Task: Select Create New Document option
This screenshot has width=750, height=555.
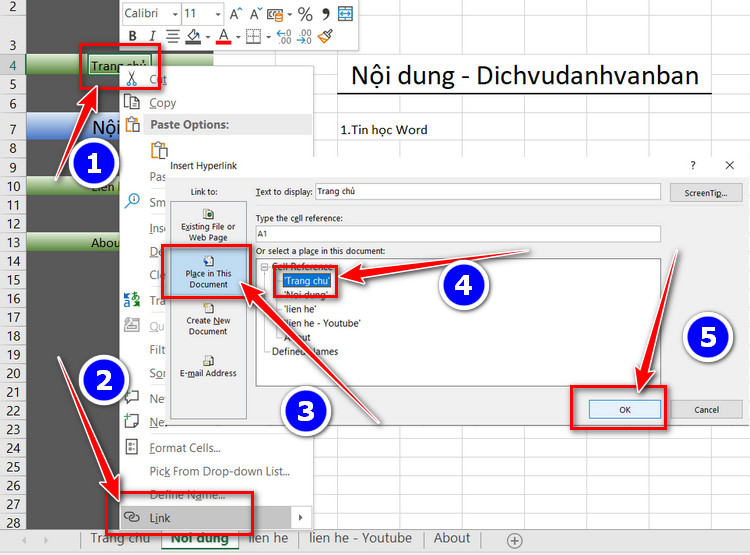Action: [208, 319]
